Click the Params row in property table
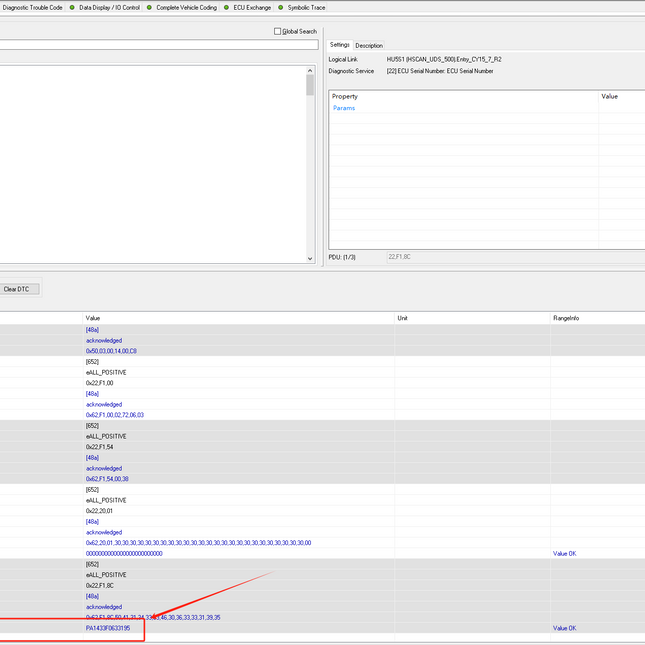This screenshot has height=645, width=645. (344, 108)
